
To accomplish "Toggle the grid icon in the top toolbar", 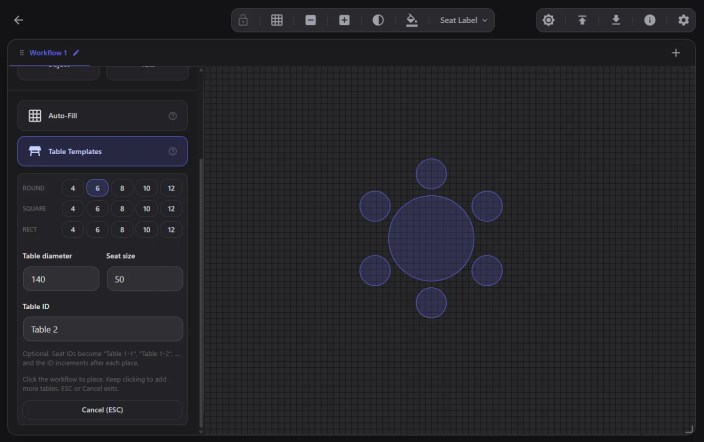I will pos(277,20).
